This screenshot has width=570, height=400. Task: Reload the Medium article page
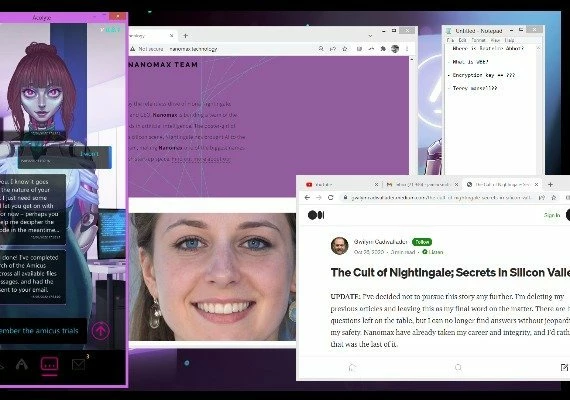[330, 197]
